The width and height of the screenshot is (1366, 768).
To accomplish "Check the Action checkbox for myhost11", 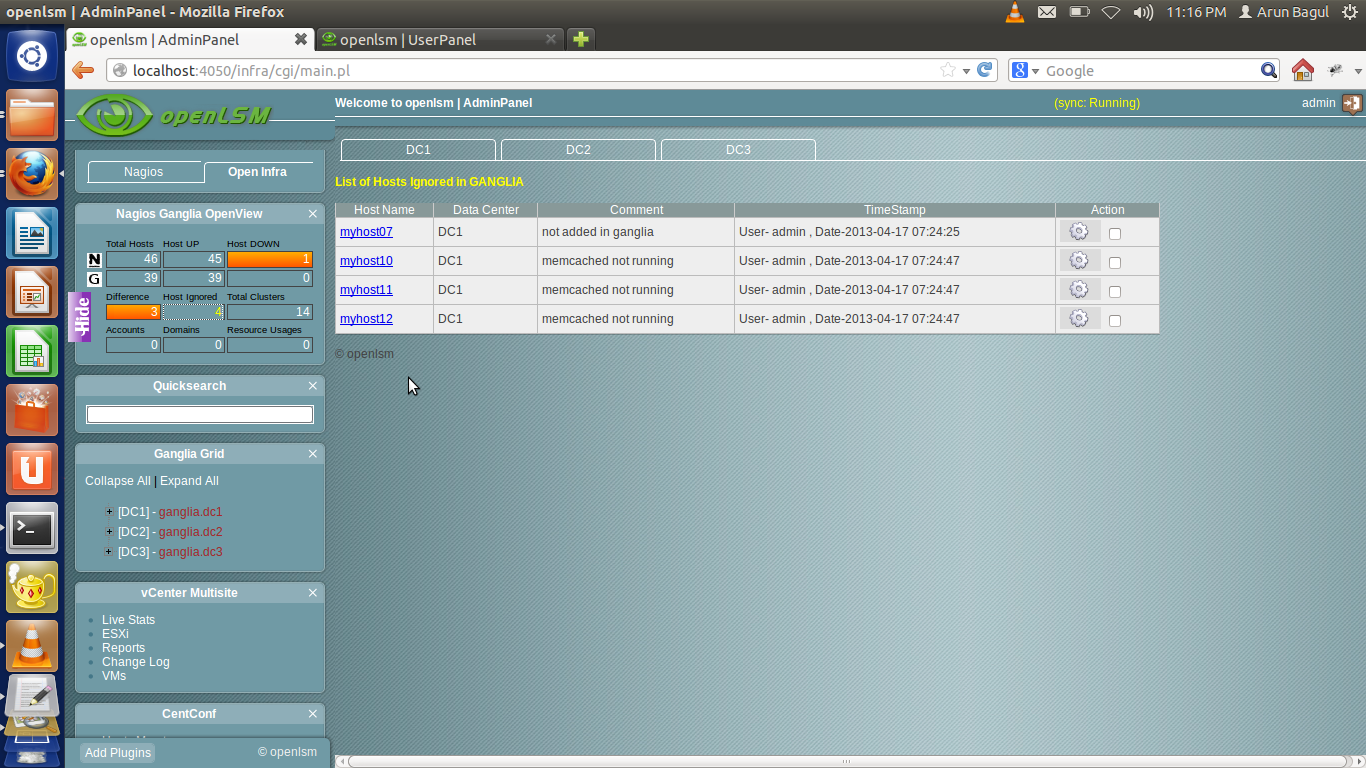I will click(x=1117, y=289).
